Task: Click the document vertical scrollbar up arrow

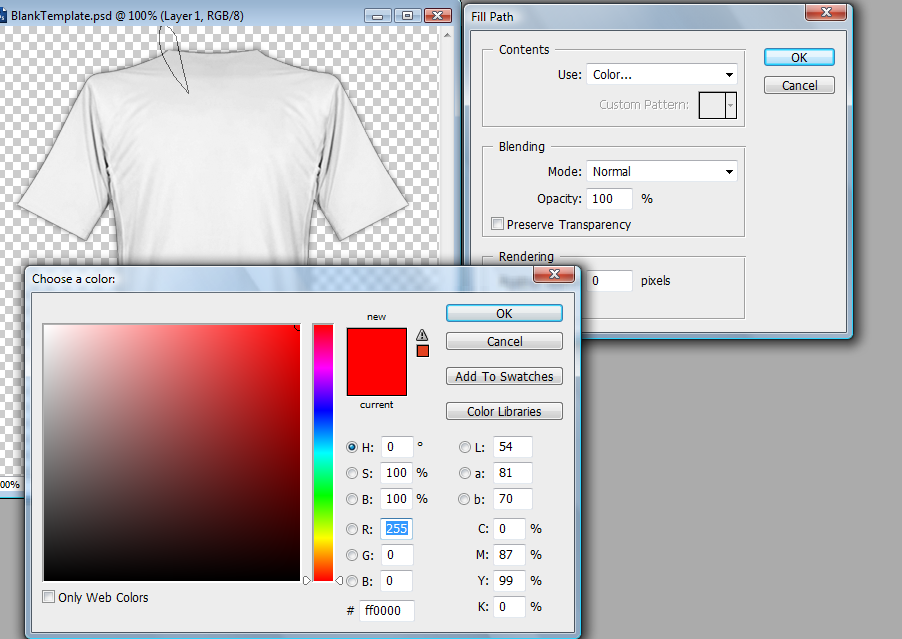Action: pos(447,36)
